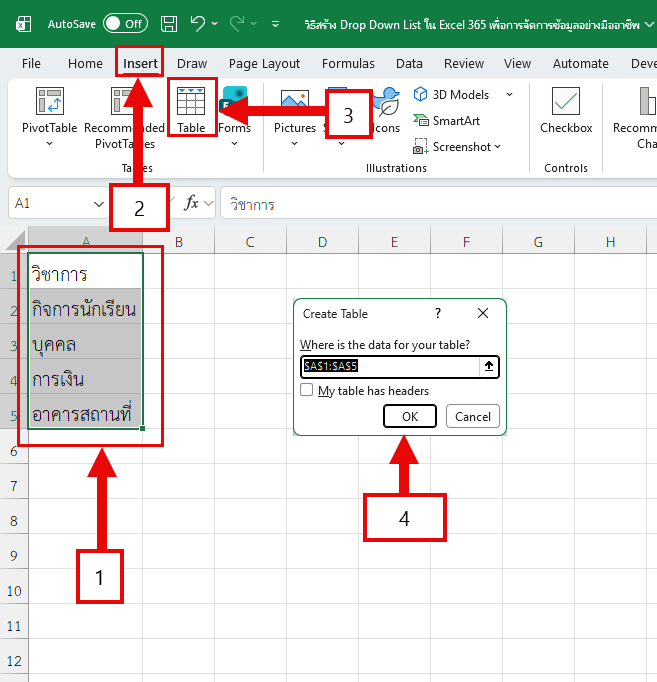Viewport: 657px width, 682px height.
Task: Click Cancel in Create Table dialog
Action: pyautogui.click(x=473, y=416)
